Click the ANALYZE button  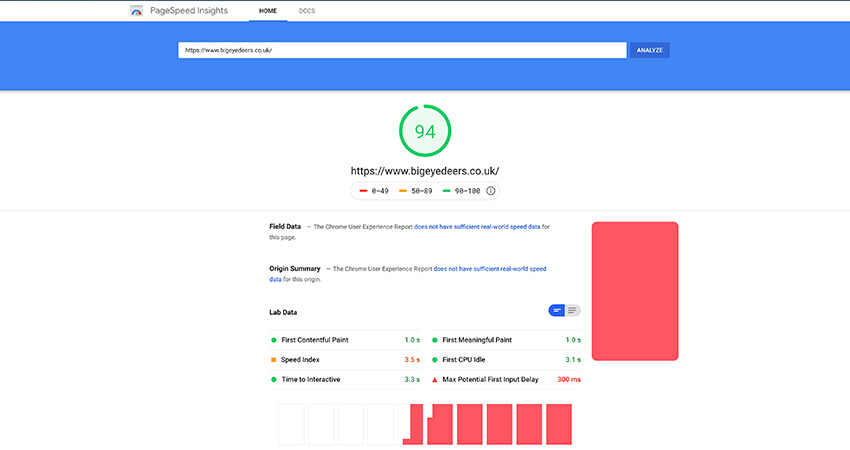[x=649, y=50]
